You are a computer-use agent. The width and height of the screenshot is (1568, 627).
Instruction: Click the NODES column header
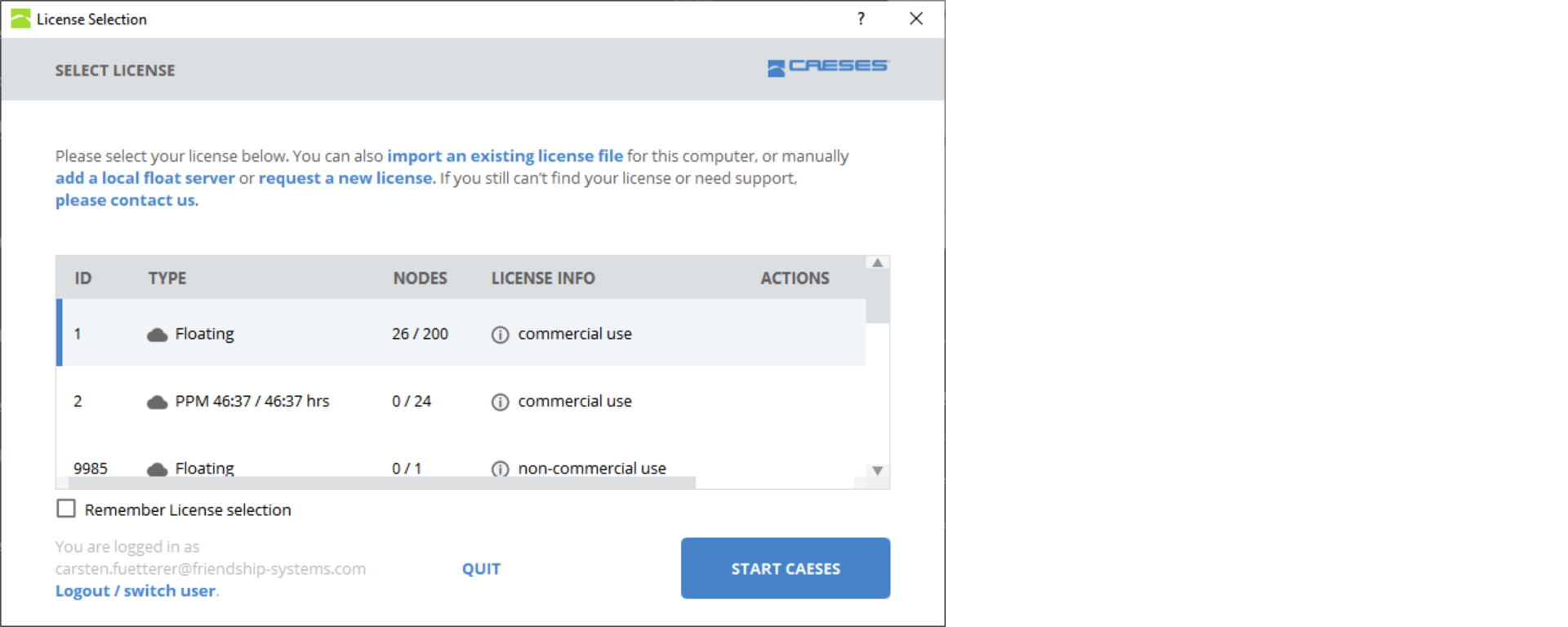point(421,278)
